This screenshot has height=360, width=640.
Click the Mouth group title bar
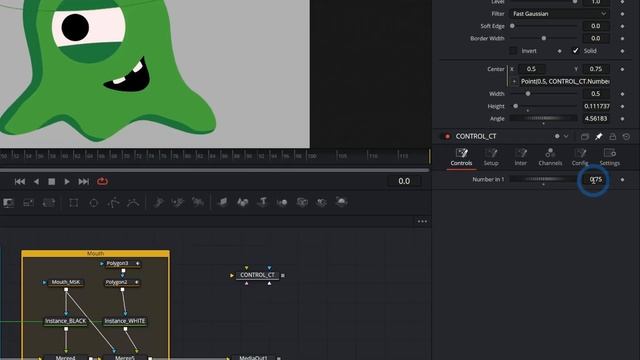[96, 253]
